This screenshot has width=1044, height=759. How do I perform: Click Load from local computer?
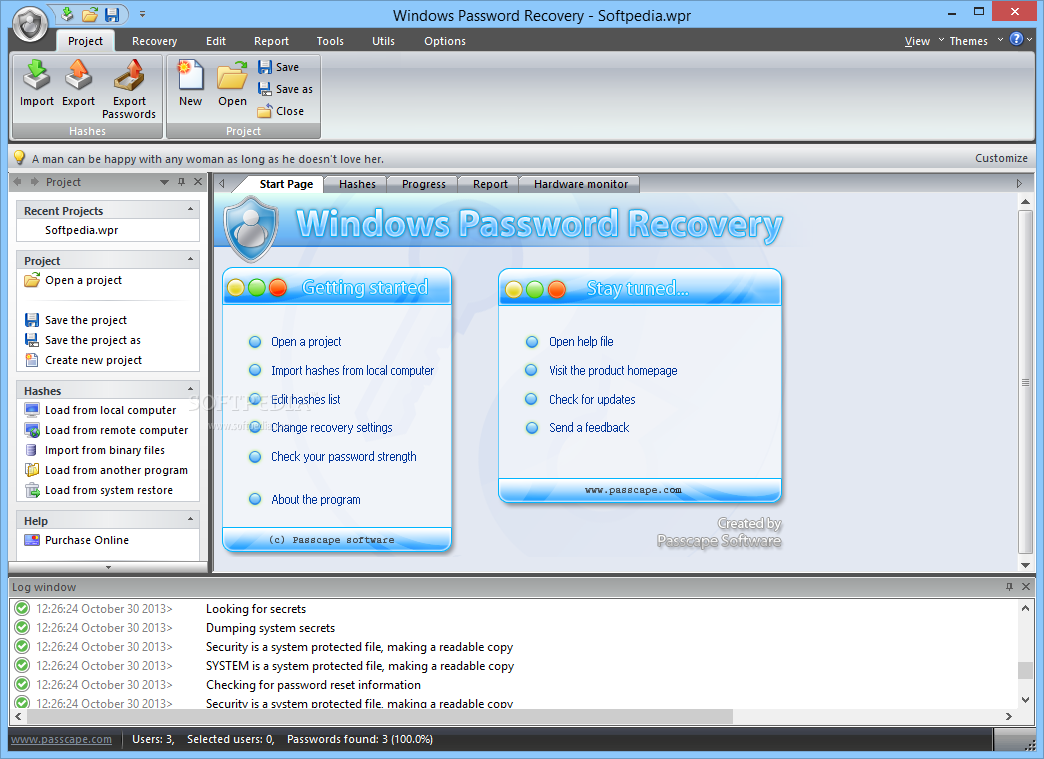coord(101,410)
